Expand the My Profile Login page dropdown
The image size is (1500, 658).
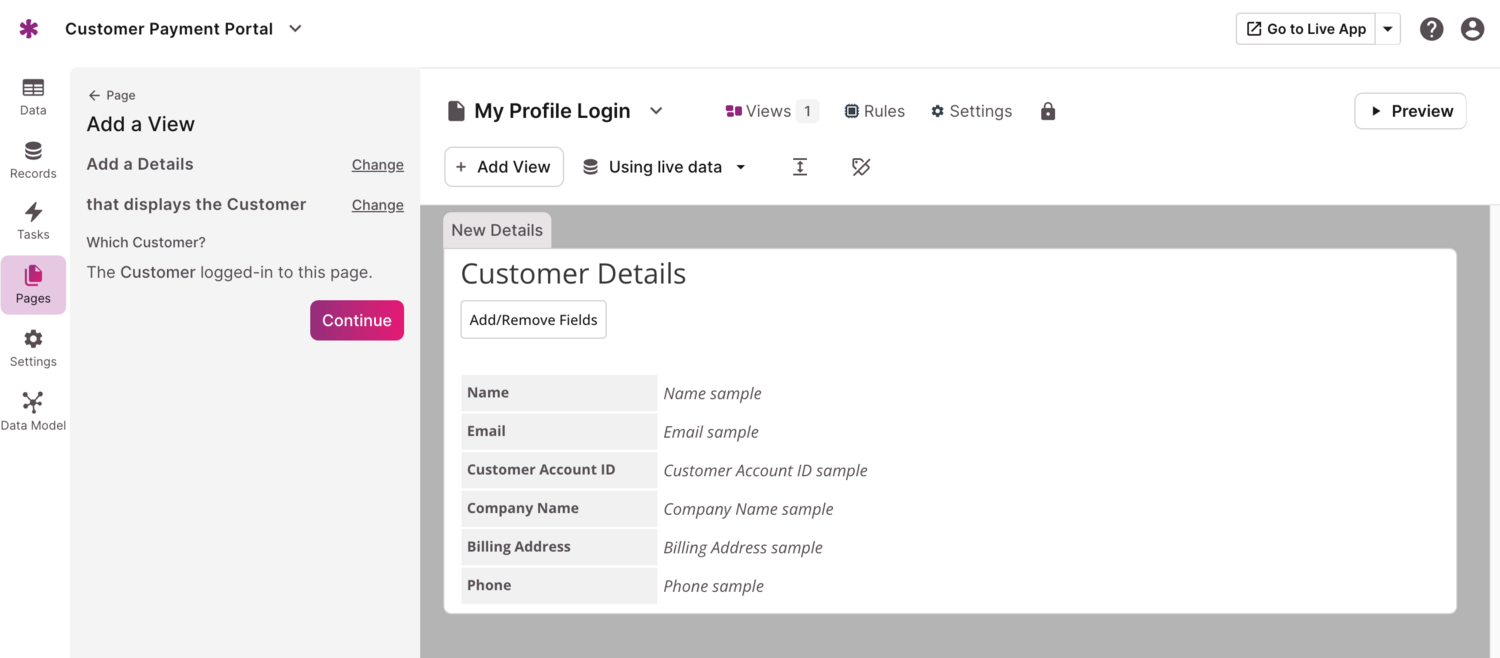[656, 111]
